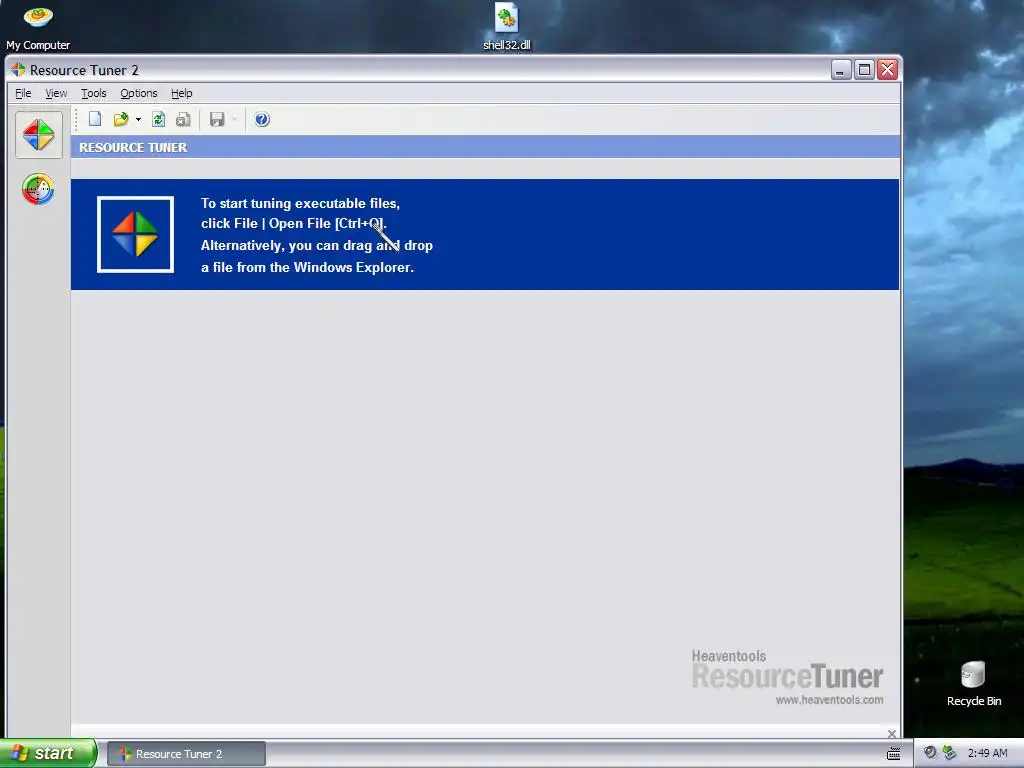Image resolution: width=1024 pixels, height=768 pixels.
Task: Select the circular scanner sidebar icon
Action: (38, 189)
